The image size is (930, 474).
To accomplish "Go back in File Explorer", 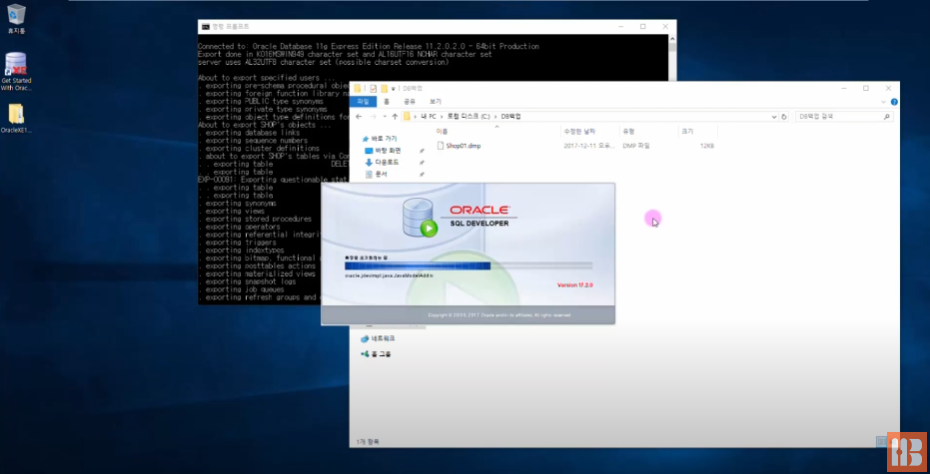I will pyautogui.click(x=359, y=117).
